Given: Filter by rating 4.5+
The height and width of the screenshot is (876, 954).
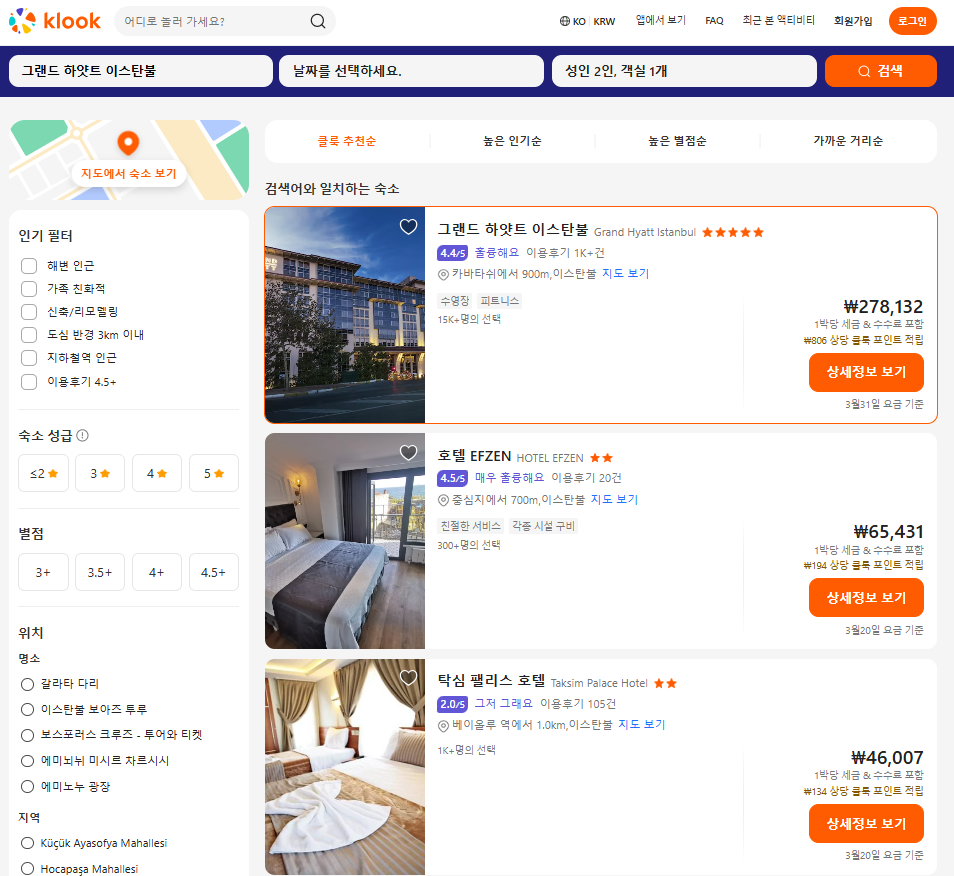Looking at the screenshot, I should pos(214,572).
